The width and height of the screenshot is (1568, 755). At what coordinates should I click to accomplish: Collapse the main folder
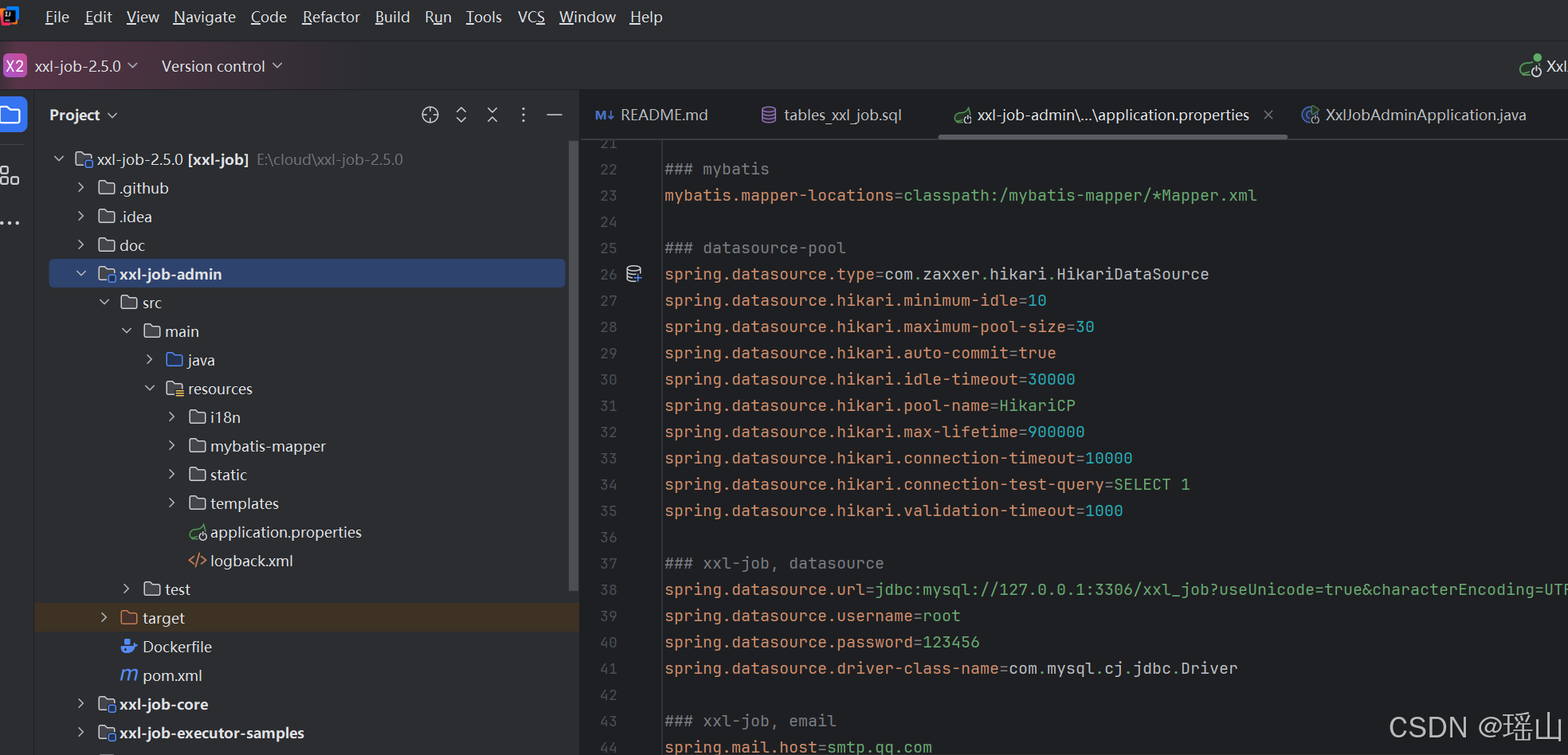pyautogui.click(x=127, y=331)
